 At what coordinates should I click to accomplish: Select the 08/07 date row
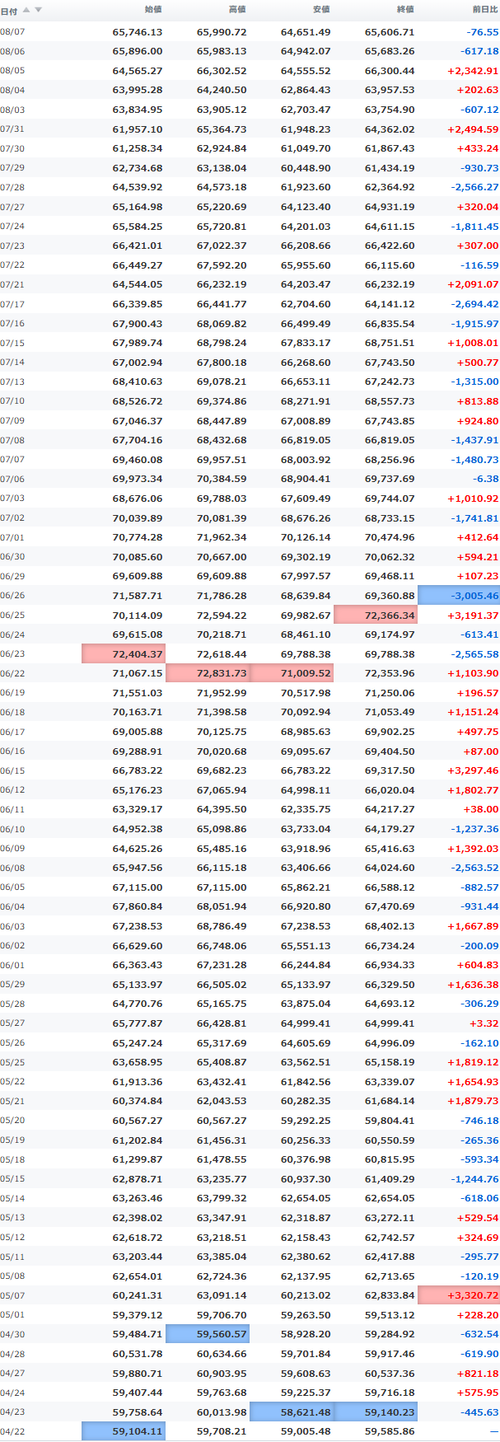(x=250, y=32)
